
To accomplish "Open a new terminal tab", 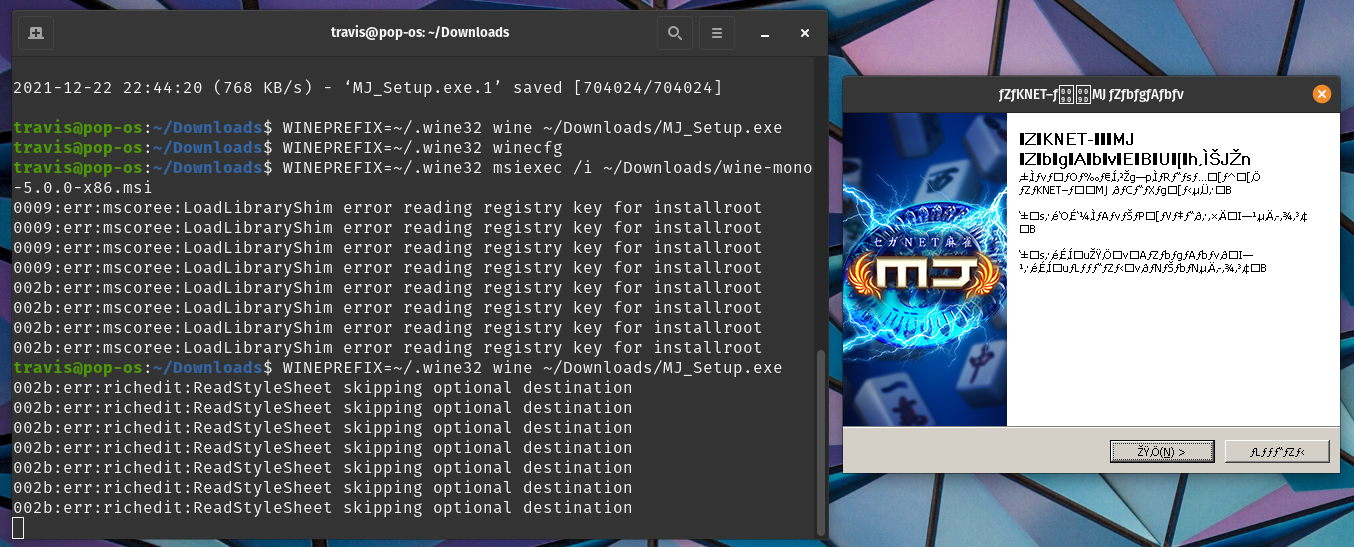I will point(36,33).
